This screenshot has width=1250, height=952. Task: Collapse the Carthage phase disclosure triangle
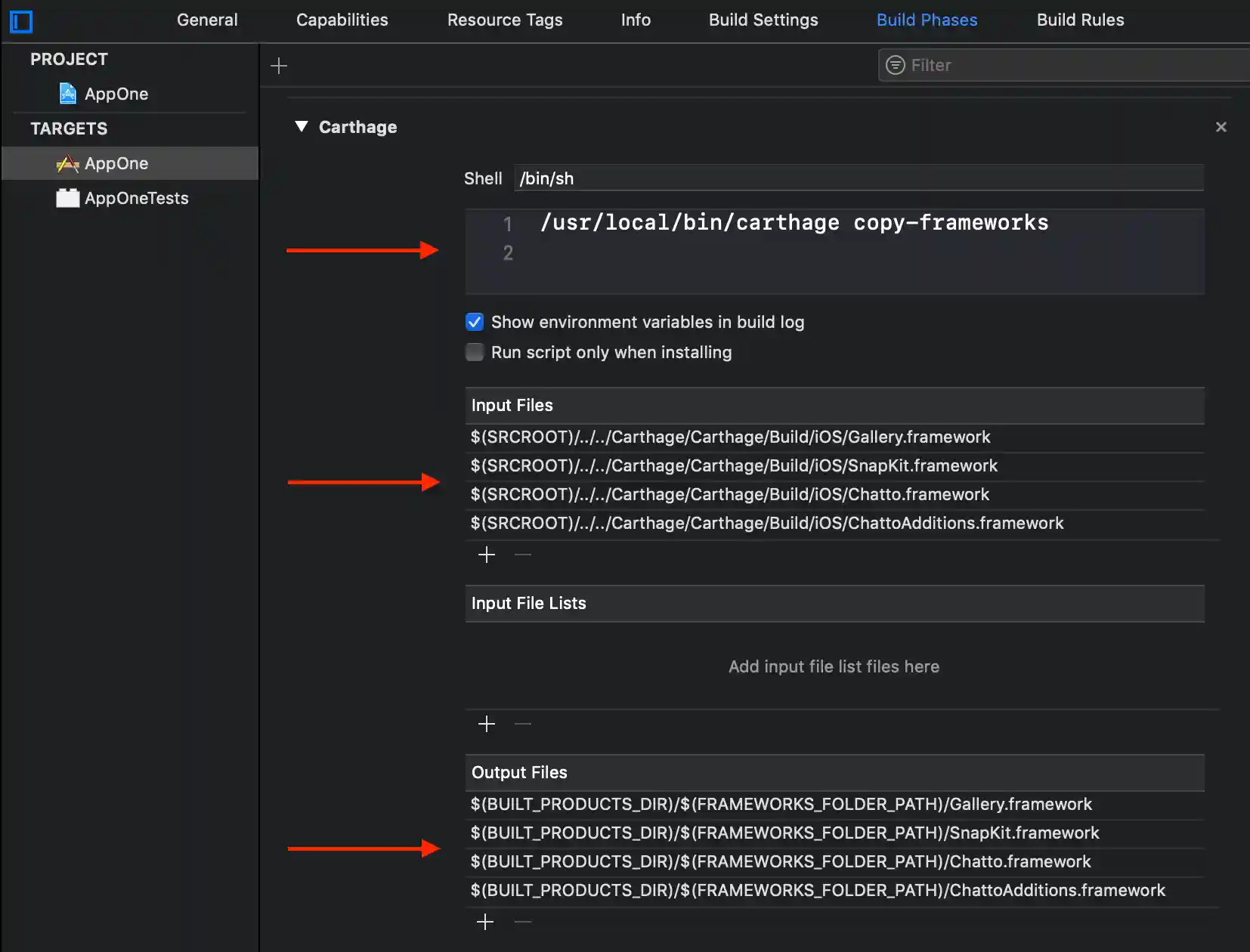click(302, 127)
